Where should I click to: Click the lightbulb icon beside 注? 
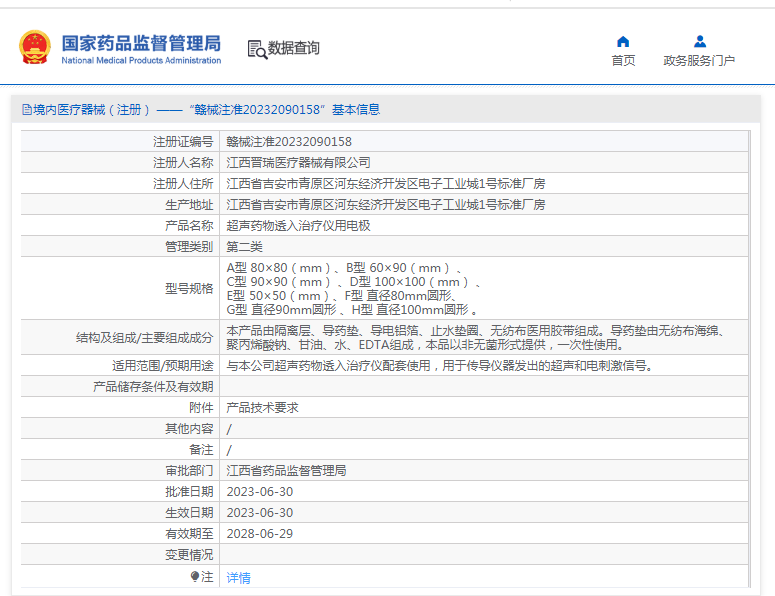pyautogui.click(x=195, y=577)
